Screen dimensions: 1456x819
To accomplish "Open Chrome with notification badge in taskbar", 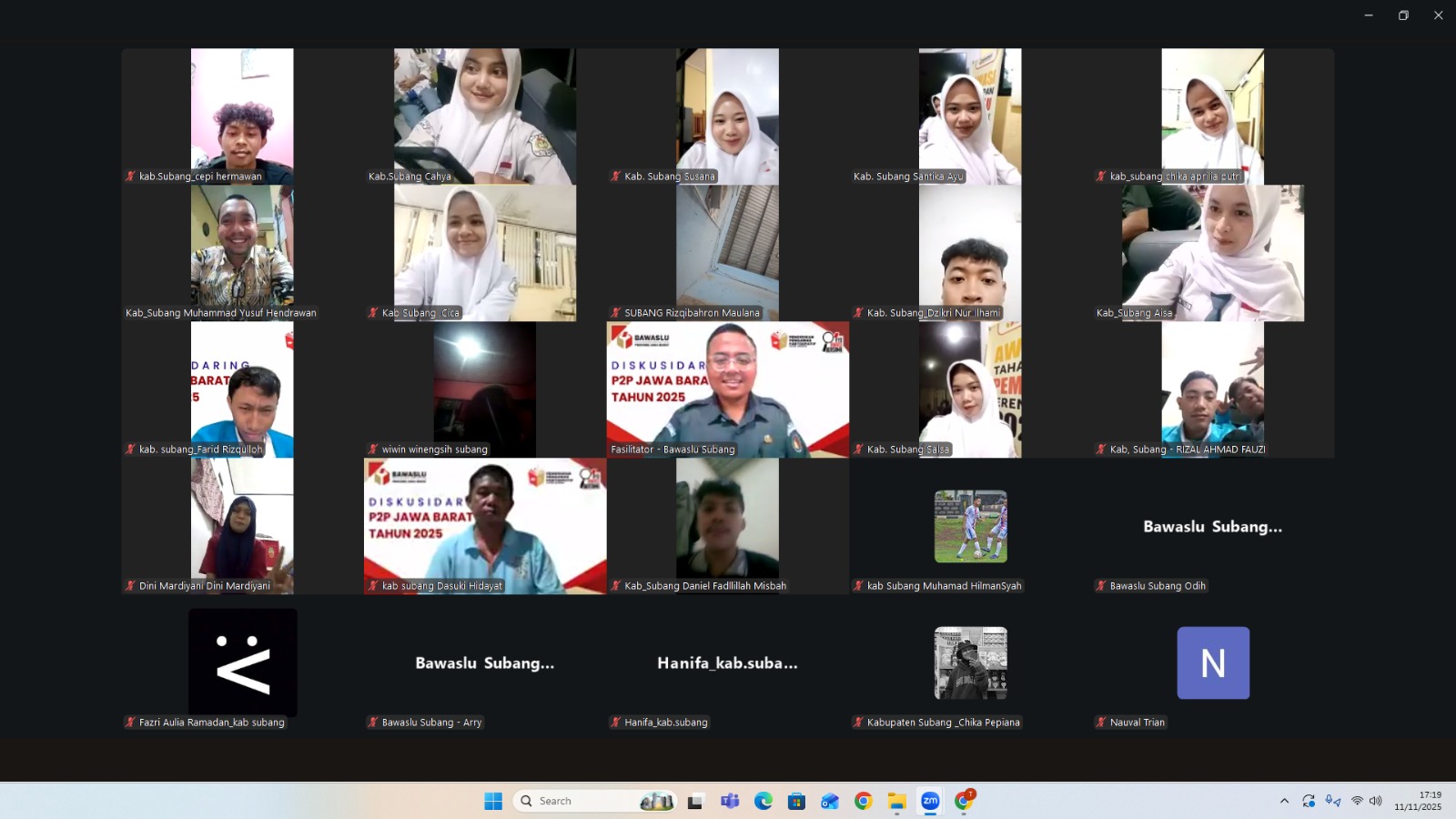I will pyautogui.click(x=964, y=801).
